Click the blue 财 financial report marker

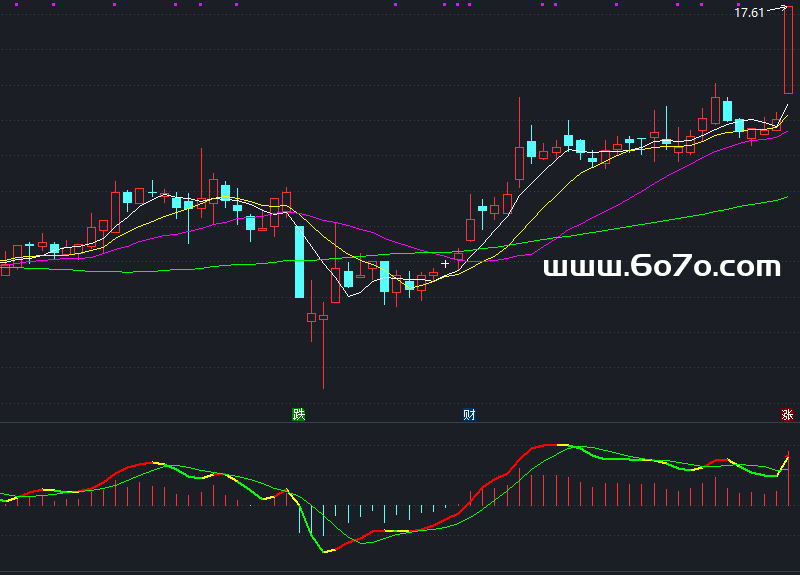coord(469,414)
